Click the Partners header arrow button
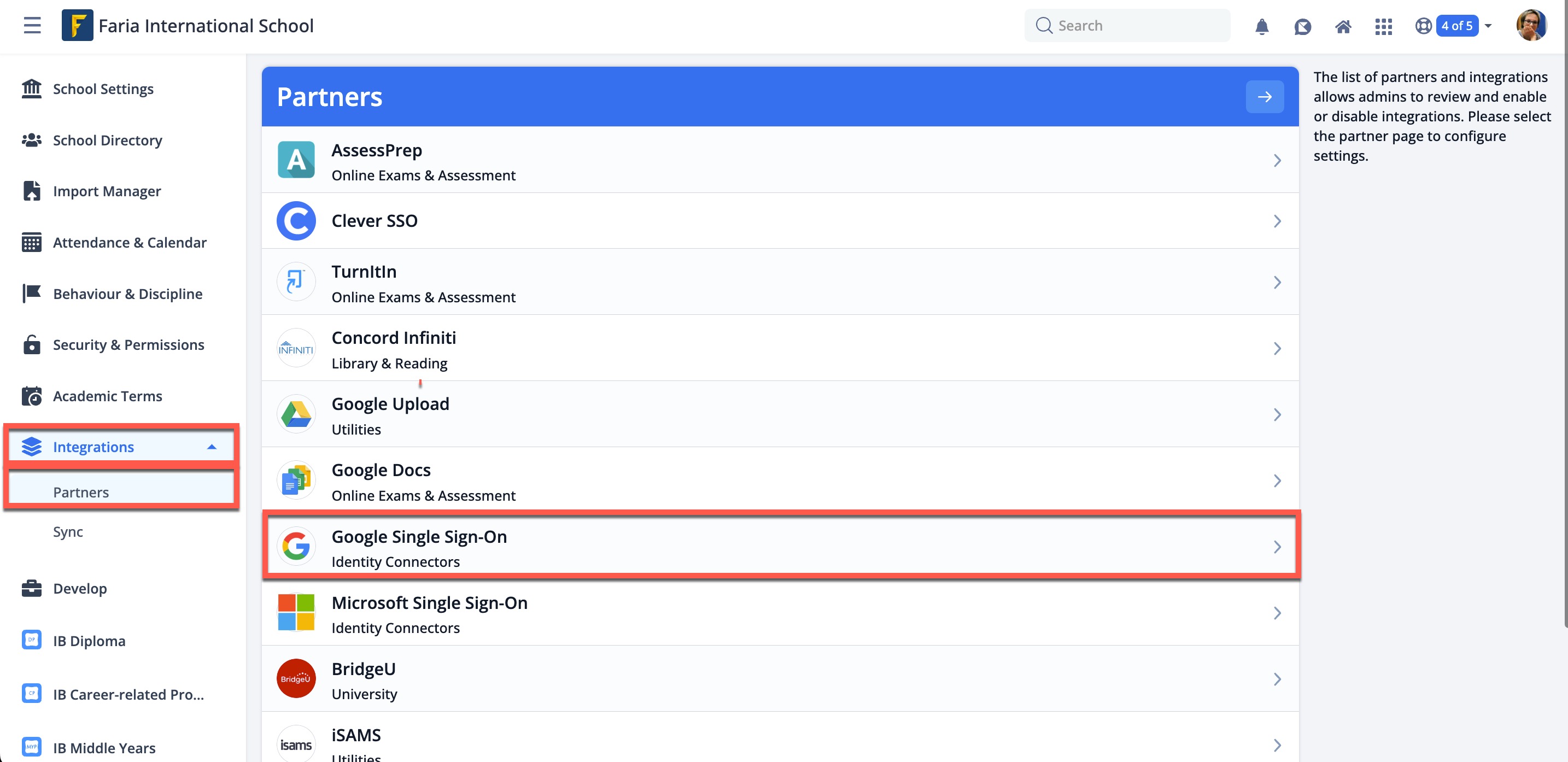 [1264, 97]
